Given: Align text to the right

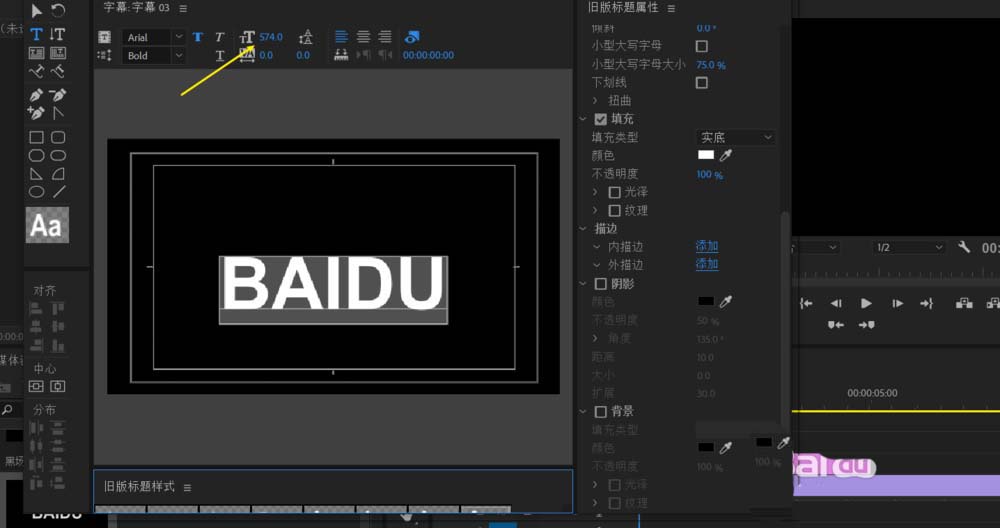Looking at the screenshot, I should tap(385, 37).
